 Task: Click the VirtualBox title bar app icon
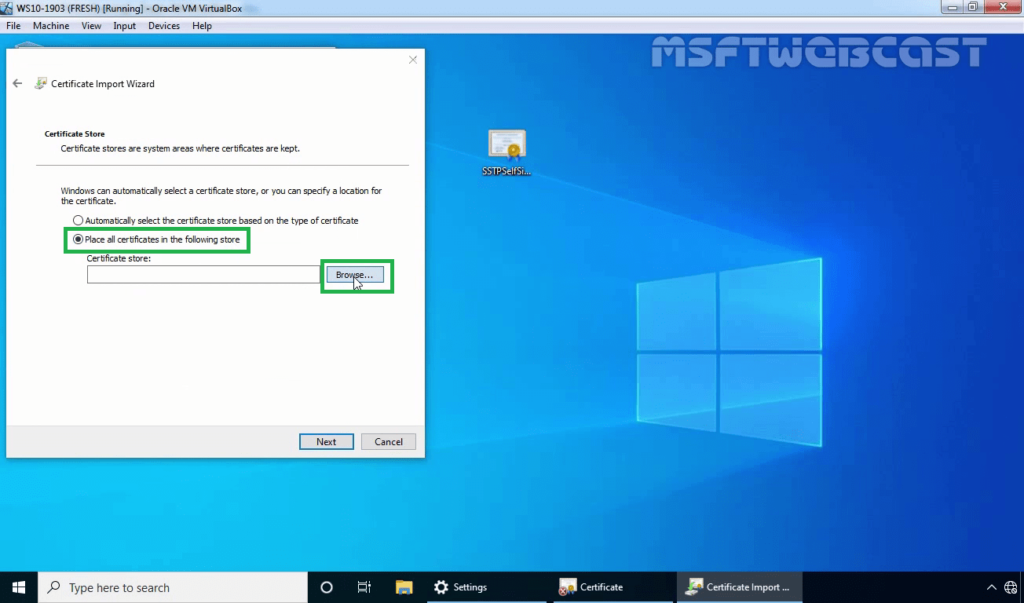[7, 8]
